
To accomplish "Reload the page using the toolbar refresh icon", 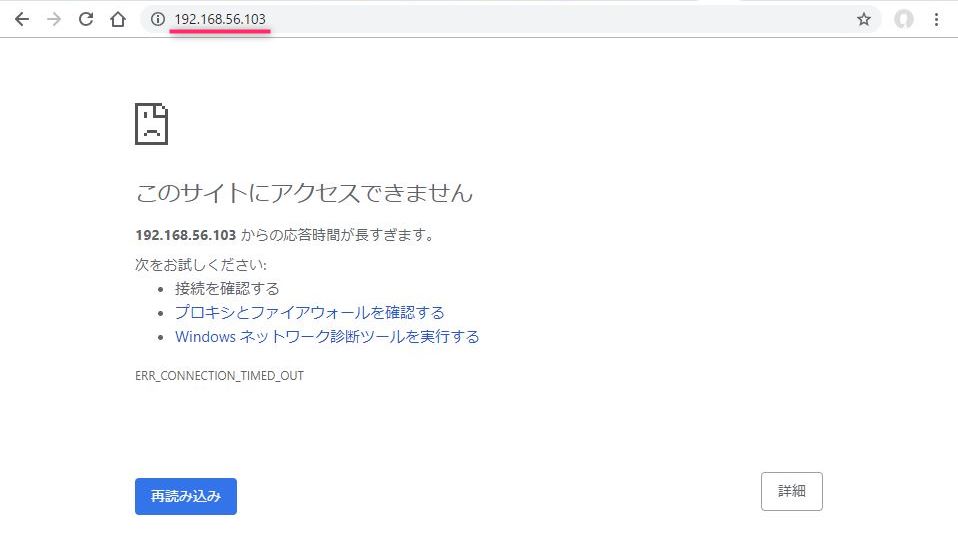I will pyautogui.click(x=86, y=19).
